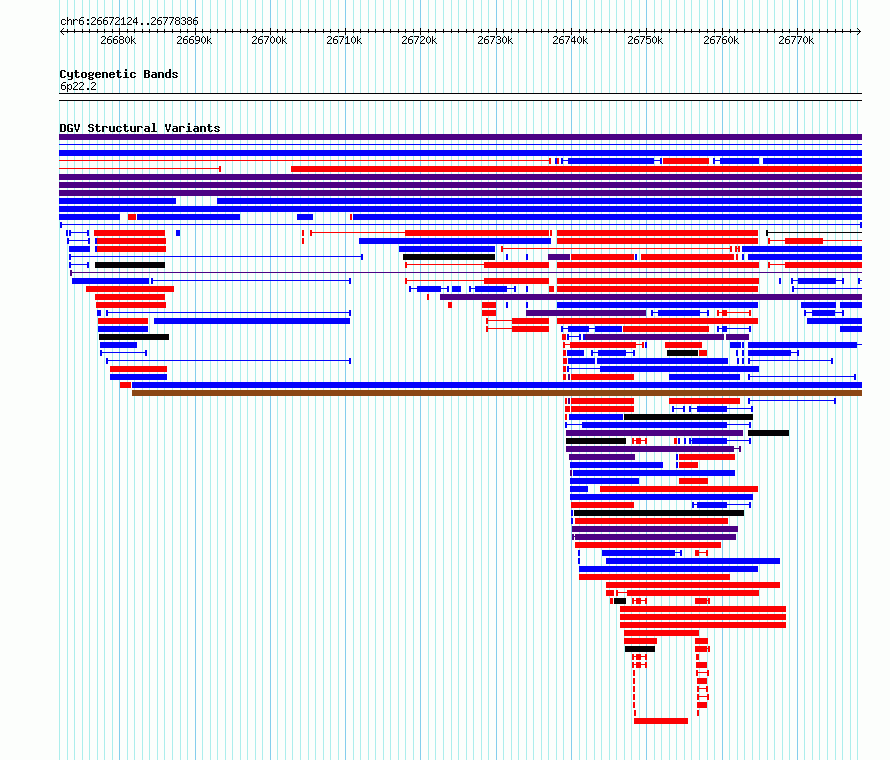The height and width of the screenshot is (760, 890).
Task: Click the 26730k ruler tick label
Action: [495, 40]
